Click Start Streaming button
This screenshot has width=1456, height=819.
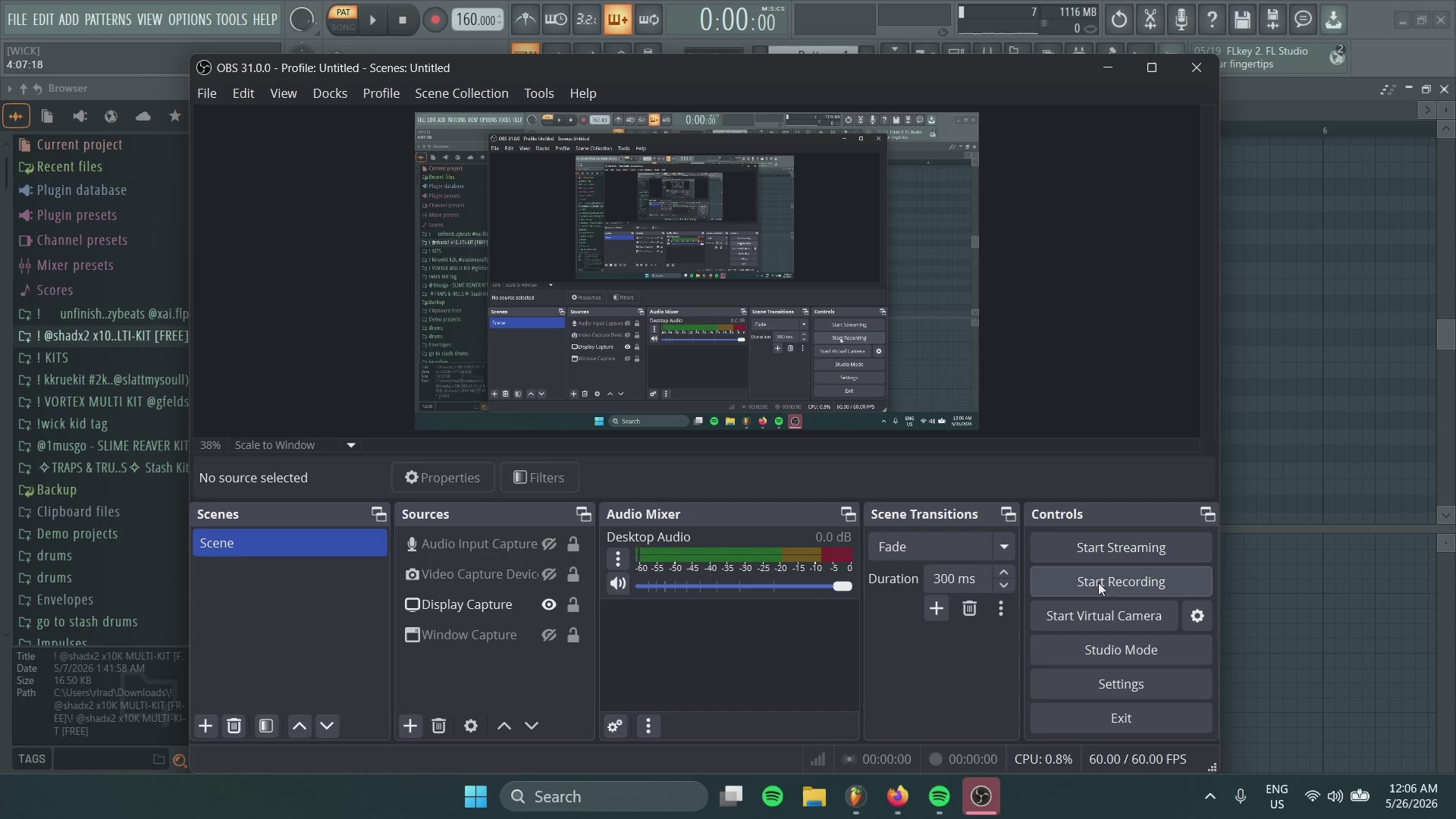point(1122,548)
